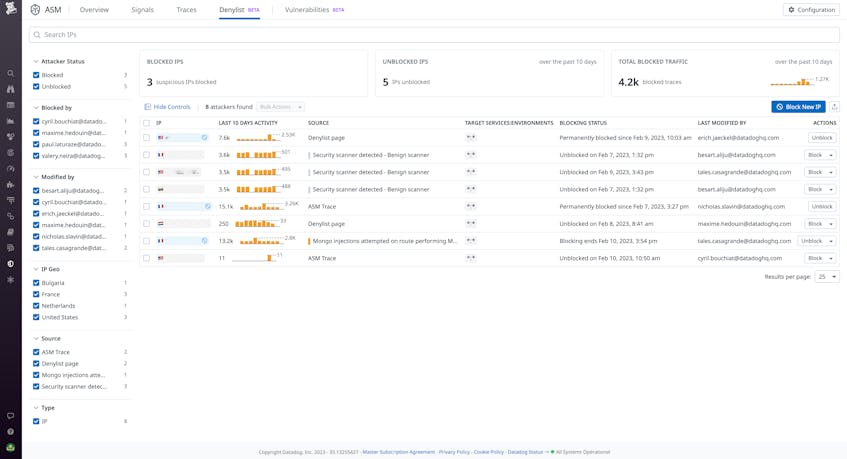Viewport: 847px width, 459px height.
Task: Click the Block New IP button
Action: (798, 107)
